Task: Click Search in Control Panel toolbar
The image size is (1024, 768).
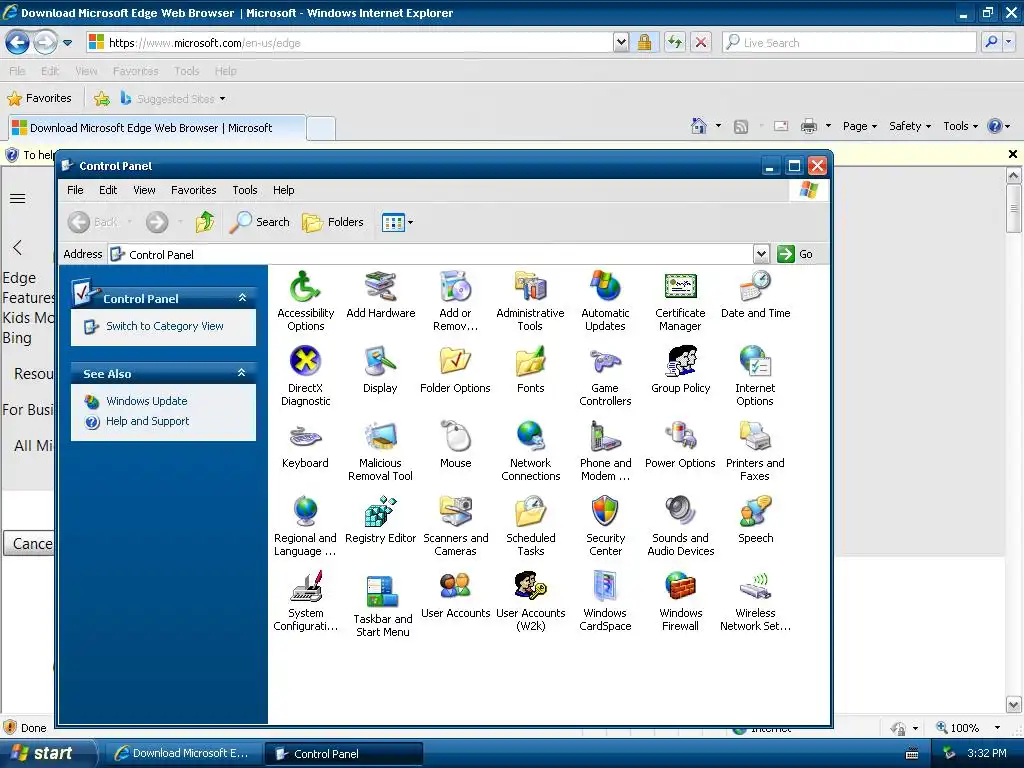Action: point(260,222)
